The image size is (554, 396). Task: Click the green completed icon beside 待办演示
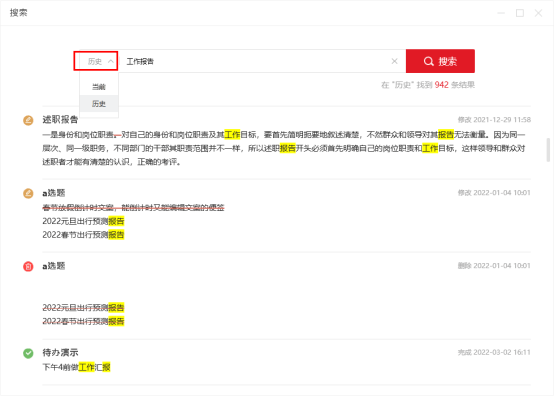click(28, 353)
